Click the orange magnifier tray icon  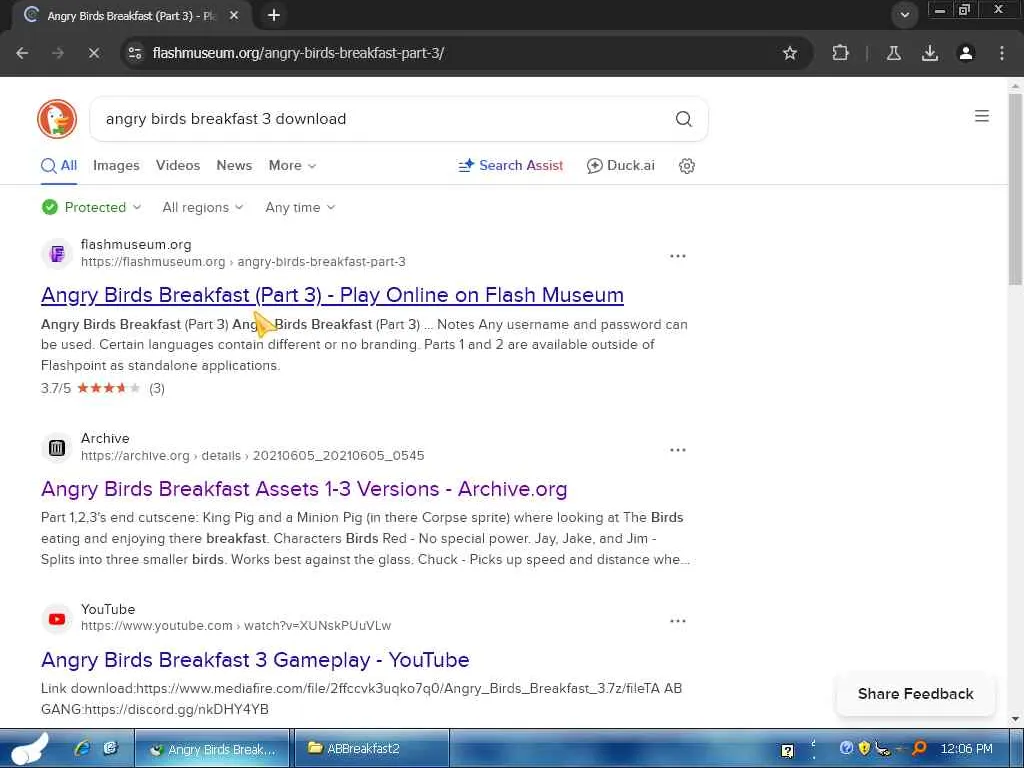(x=919, y=748)
